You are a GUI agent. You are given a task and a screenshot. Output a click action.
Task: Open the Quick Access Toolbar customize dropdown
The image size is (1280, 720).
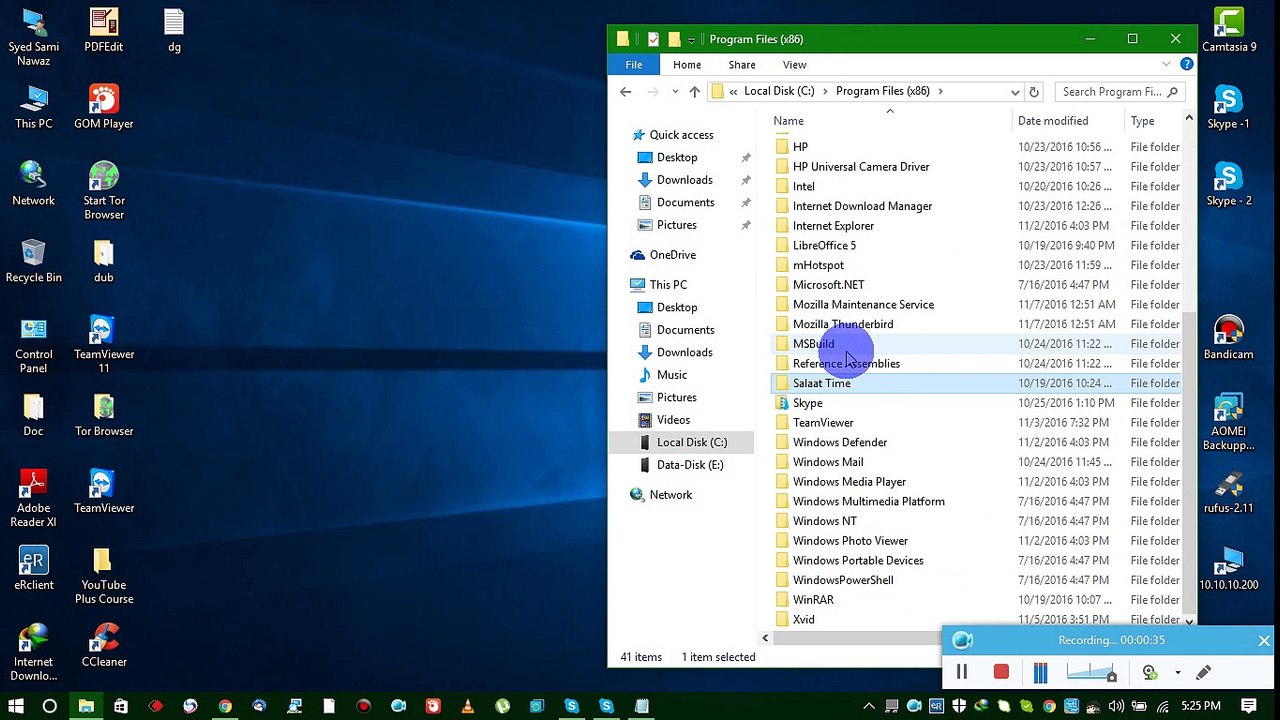point(691,40)
